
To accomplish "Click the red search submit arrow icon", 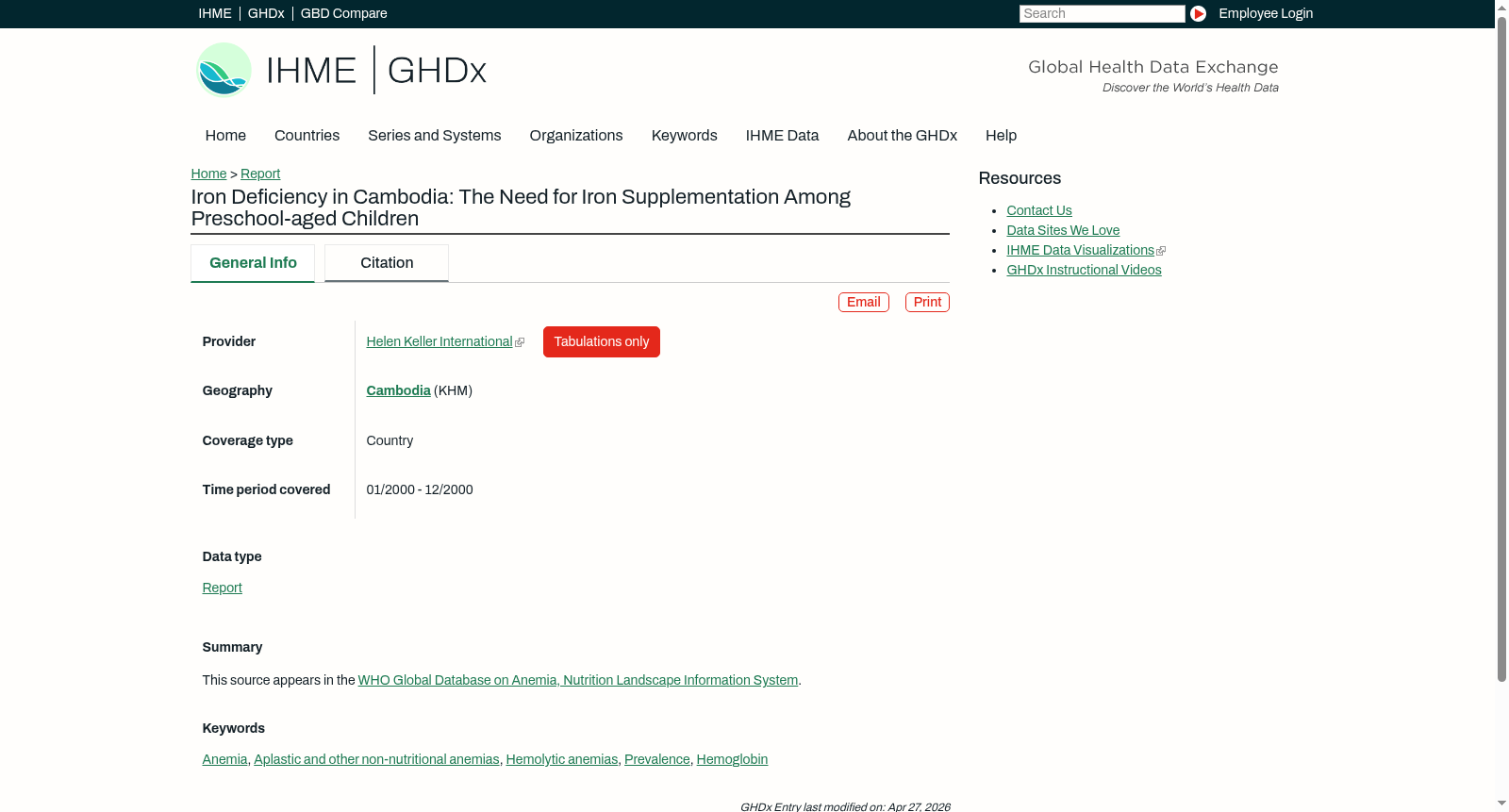I will point(1198,13).
